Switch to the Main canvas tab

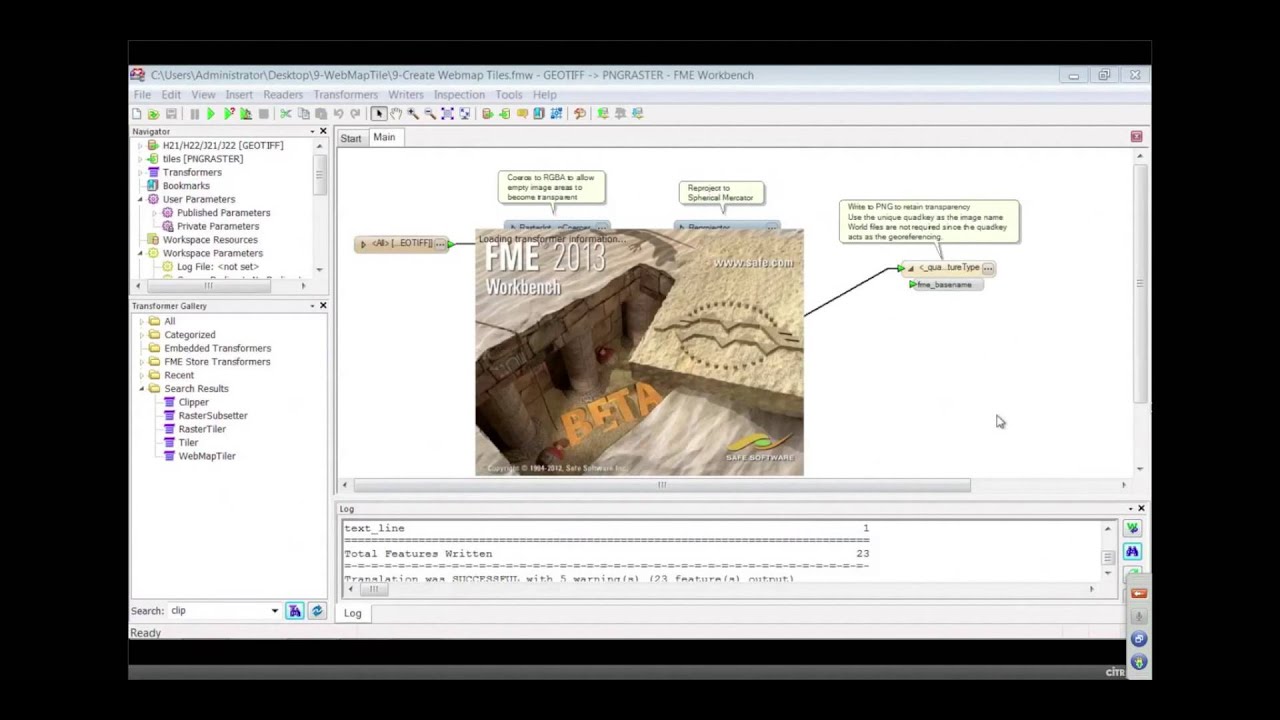click(384, 137)
